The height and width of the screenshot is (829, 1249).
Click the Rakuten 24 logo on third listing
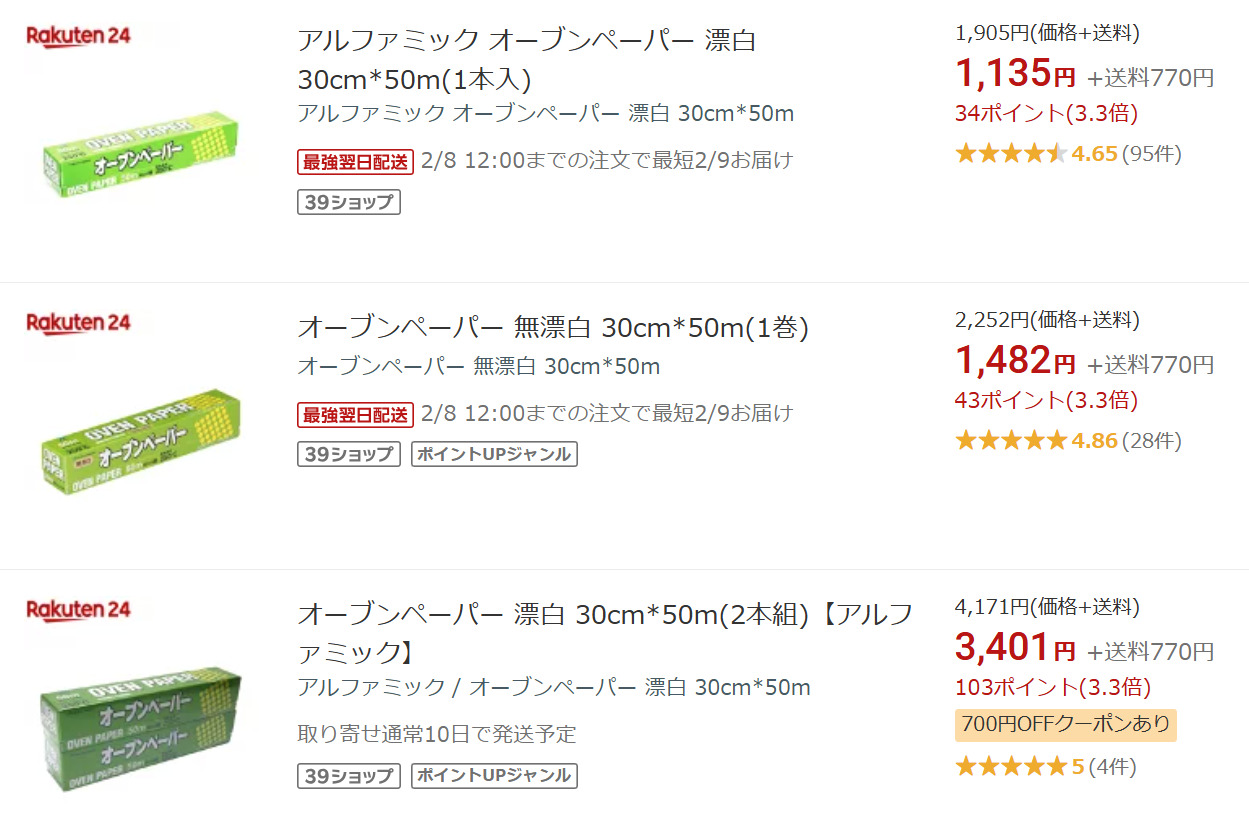(x=78, y=610)
